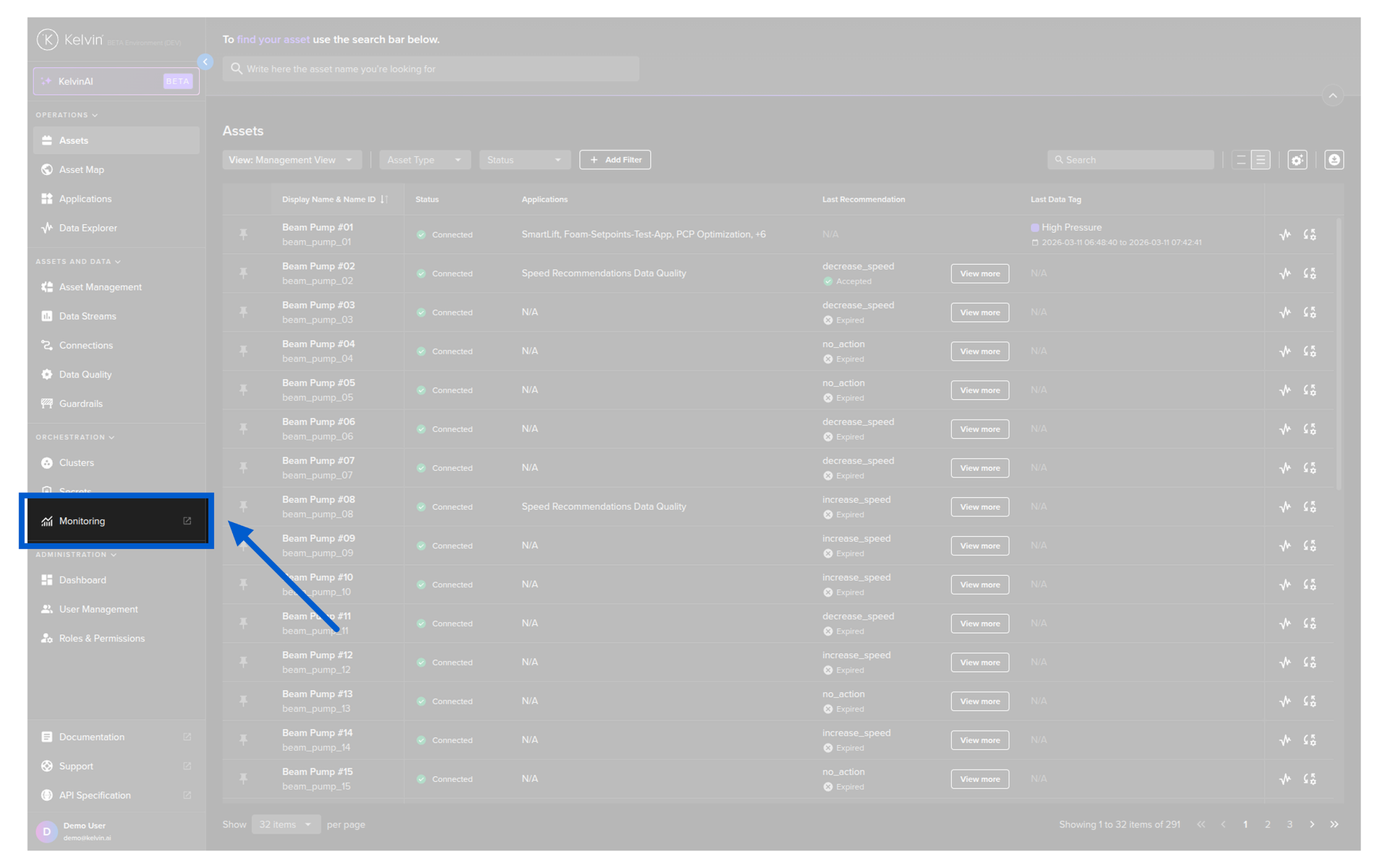
Task: Open Data Streams in the sidebar
Action: (x=88, y=316)
